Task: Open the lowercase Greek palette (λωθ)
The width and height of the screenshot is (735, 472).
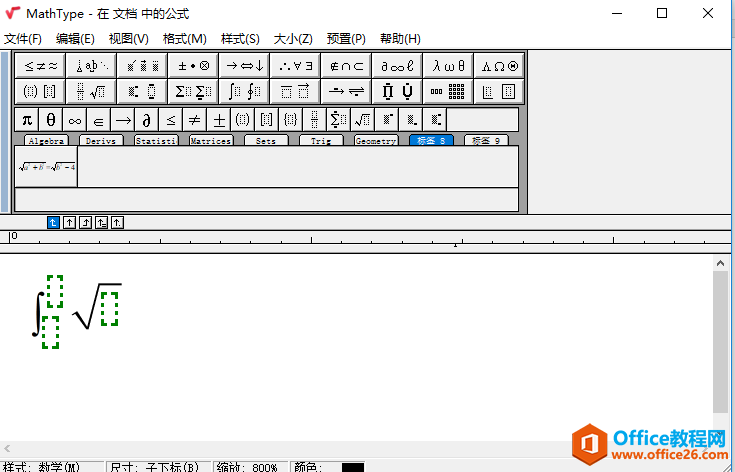Action: click(448, 66)
